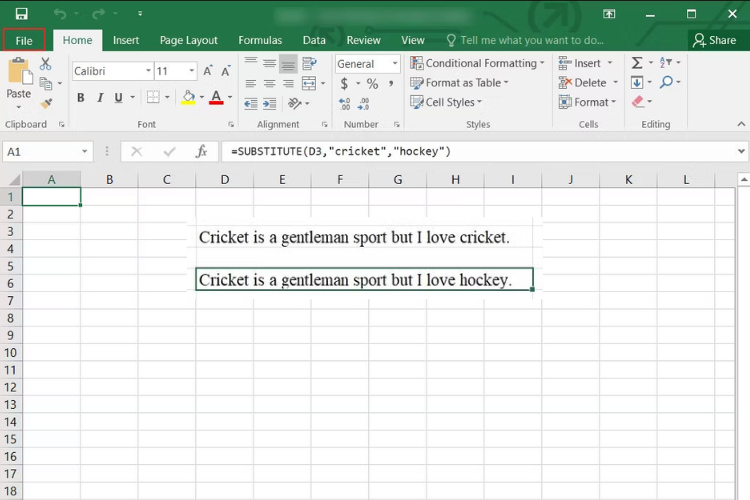Image resolution: width=750 pixels, height=500 pixels.
Task: Switch to the Insert tab
Action: [126, 40]
